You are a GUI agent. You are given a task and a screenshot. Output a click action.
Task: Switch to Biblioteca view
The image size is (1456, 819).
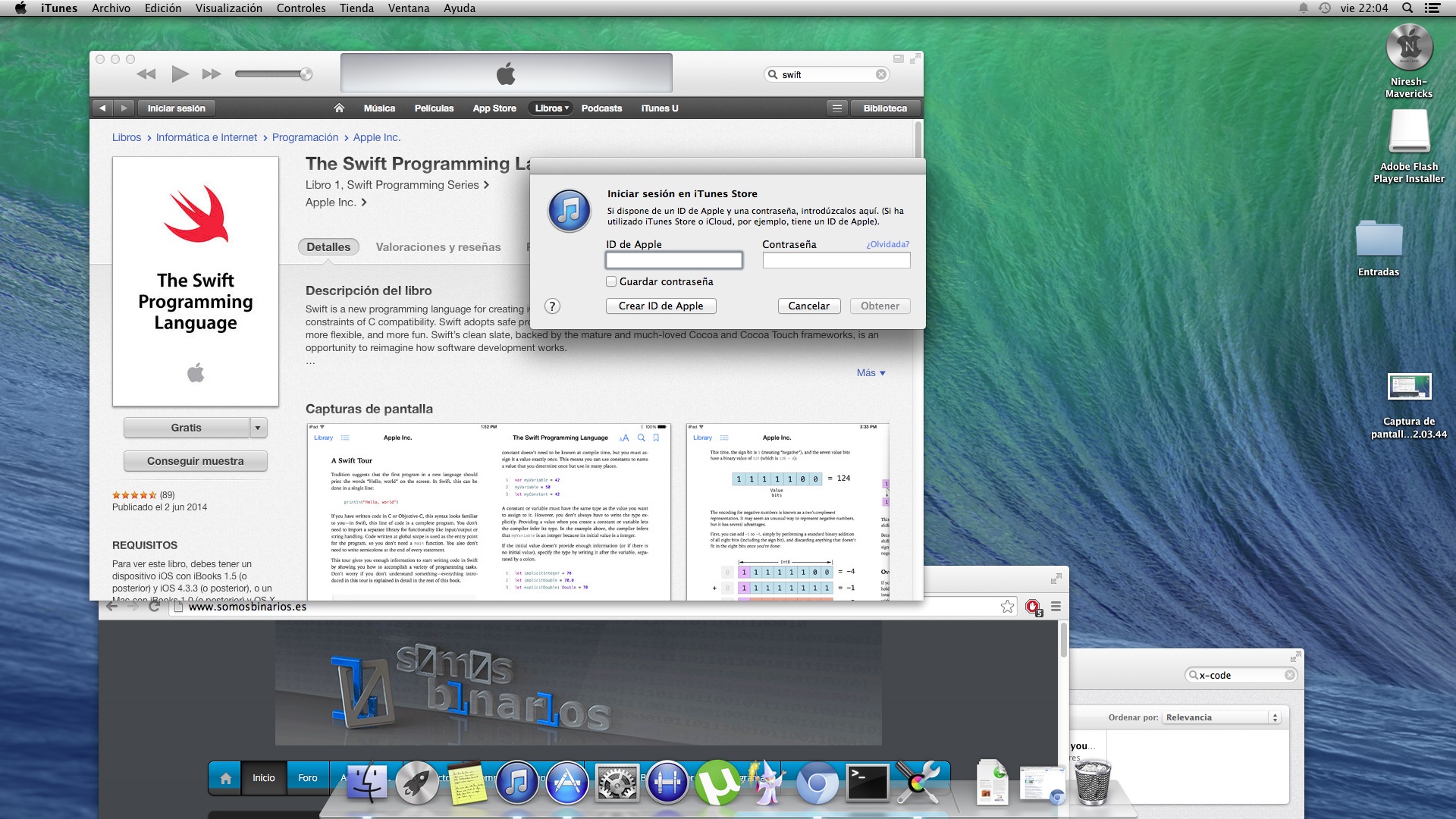pyautogui.click(x=885, y=108)
